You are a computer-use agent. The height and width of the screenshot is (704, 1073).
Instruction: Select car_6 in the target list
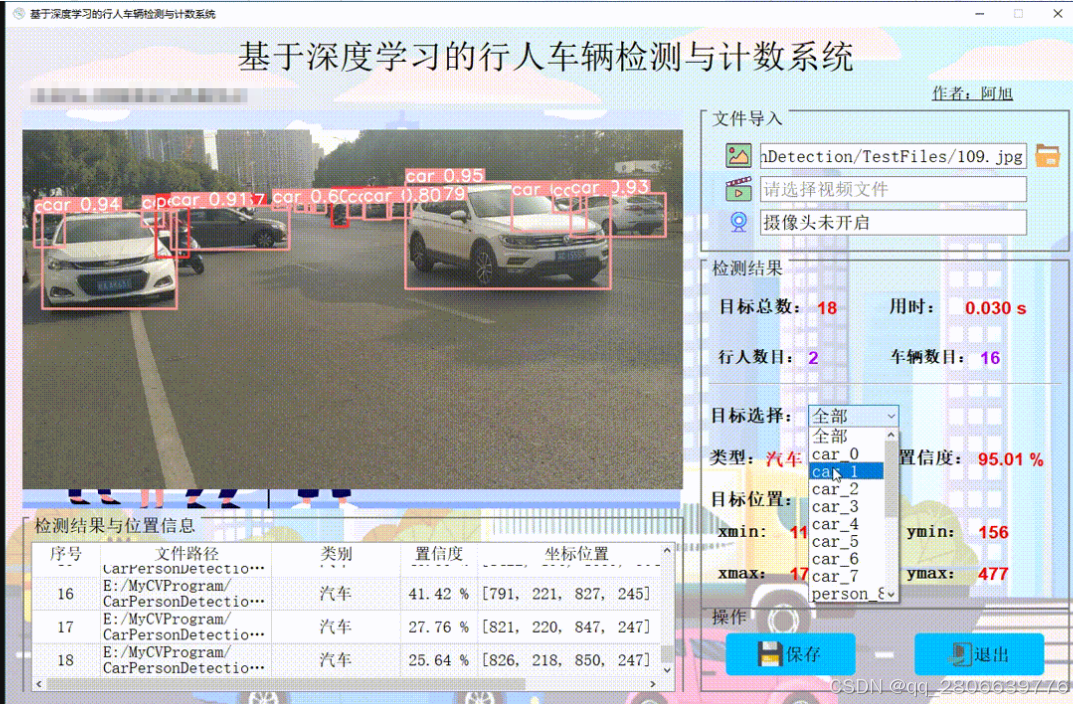(846, 559)
